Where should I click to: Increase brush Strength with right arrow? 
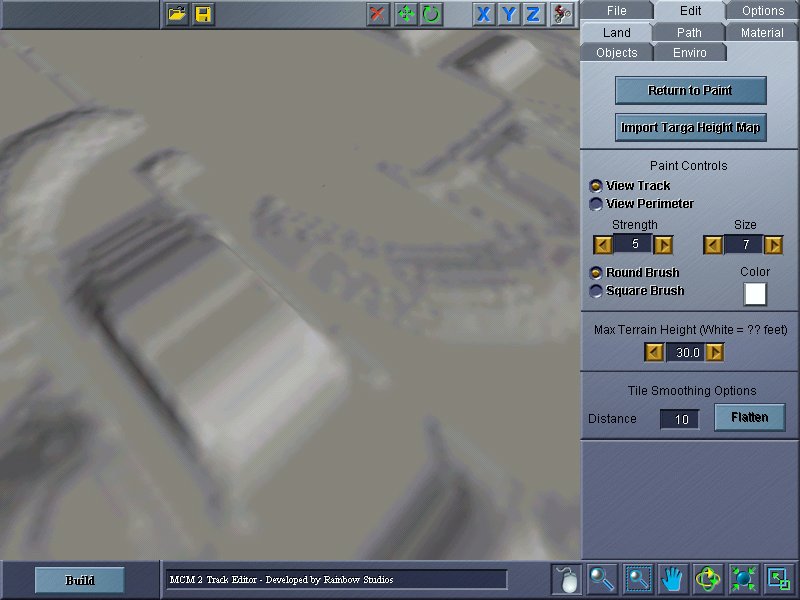coord(663,245)
